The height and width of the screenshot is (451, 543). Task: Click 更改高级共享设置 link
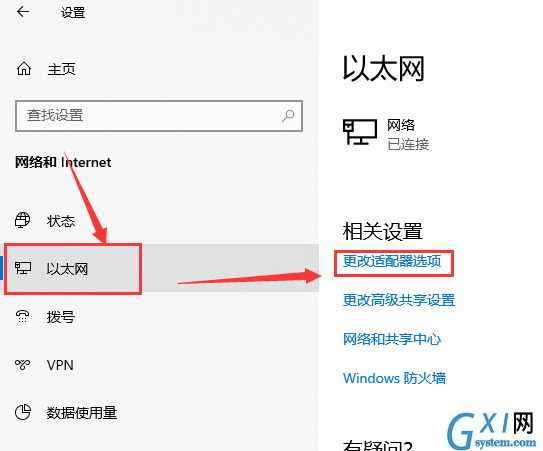399,300
